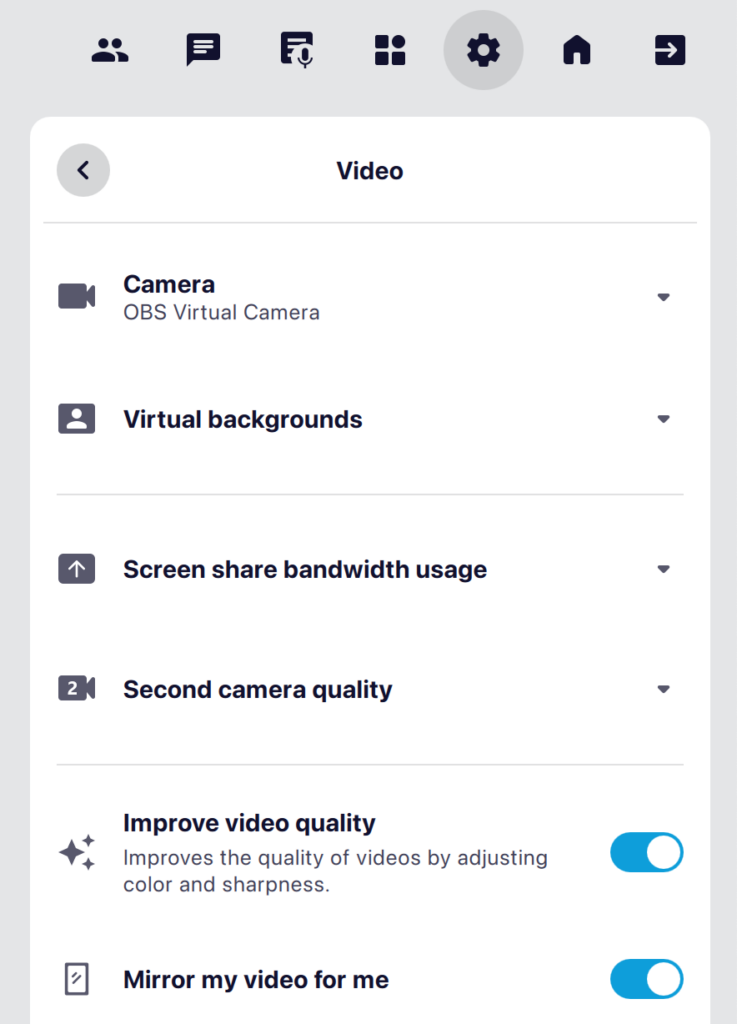Go back from Video settings
This screenshot has width=737, height=1024.
click(x=83, y=170)
